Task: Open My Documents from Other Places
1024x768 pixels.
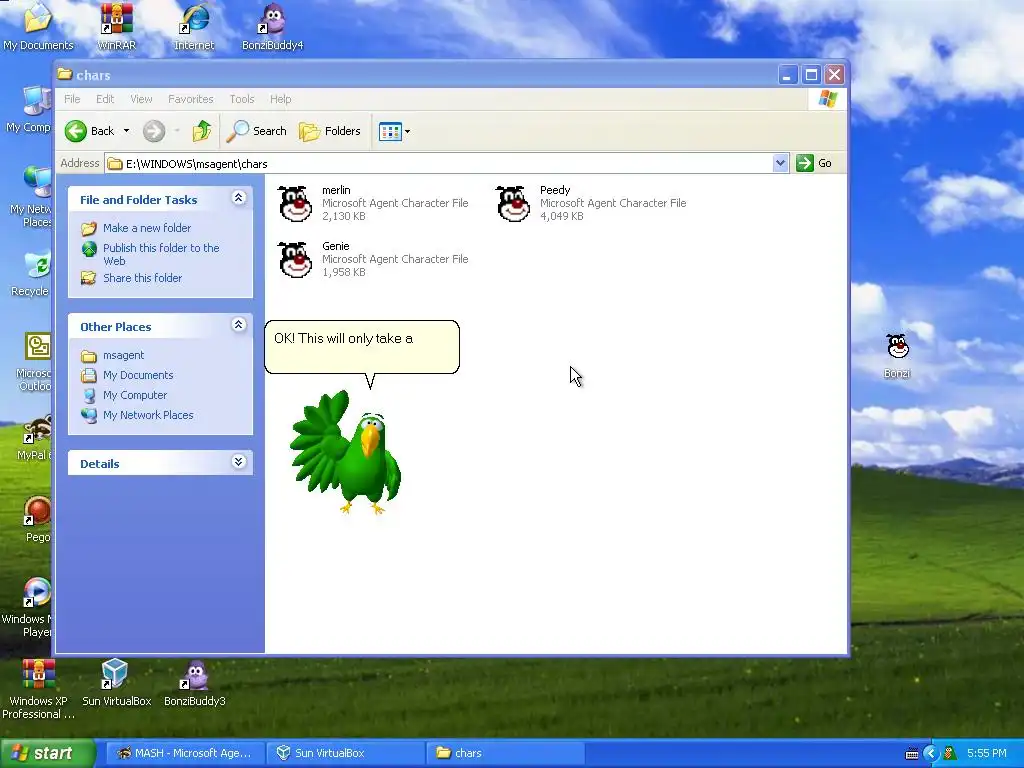Action: (x=138, y=376)
